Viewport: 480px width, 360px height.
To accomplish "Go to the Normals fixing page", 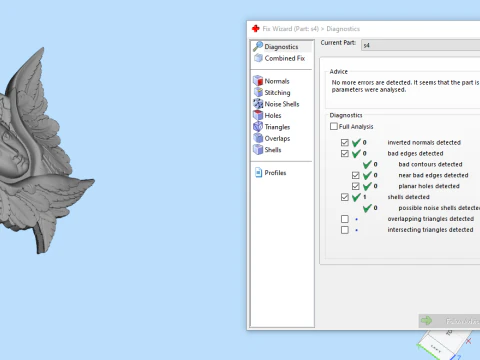I will point(277,81).
